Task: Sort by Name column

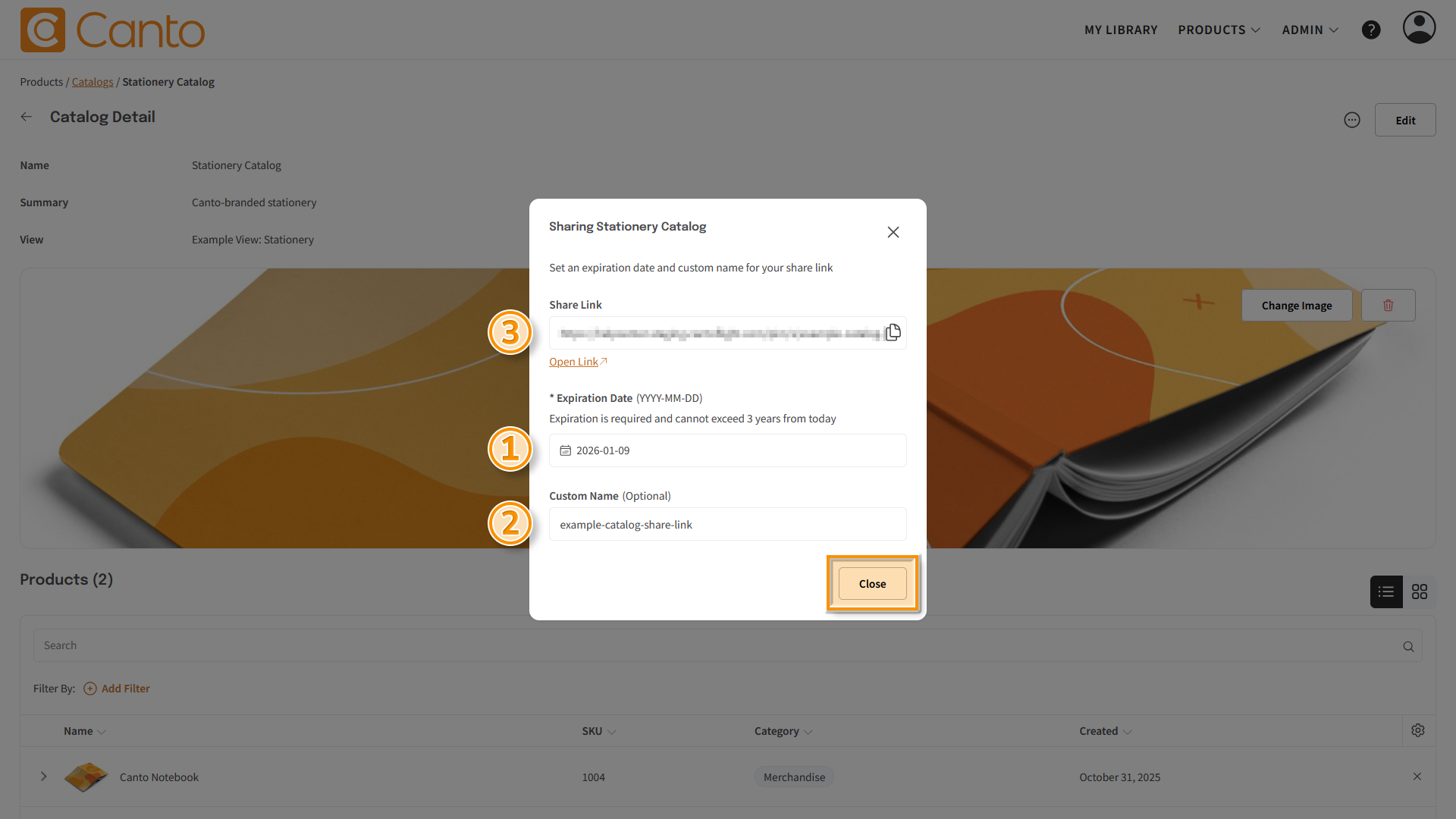Action: tap(84, 731)
